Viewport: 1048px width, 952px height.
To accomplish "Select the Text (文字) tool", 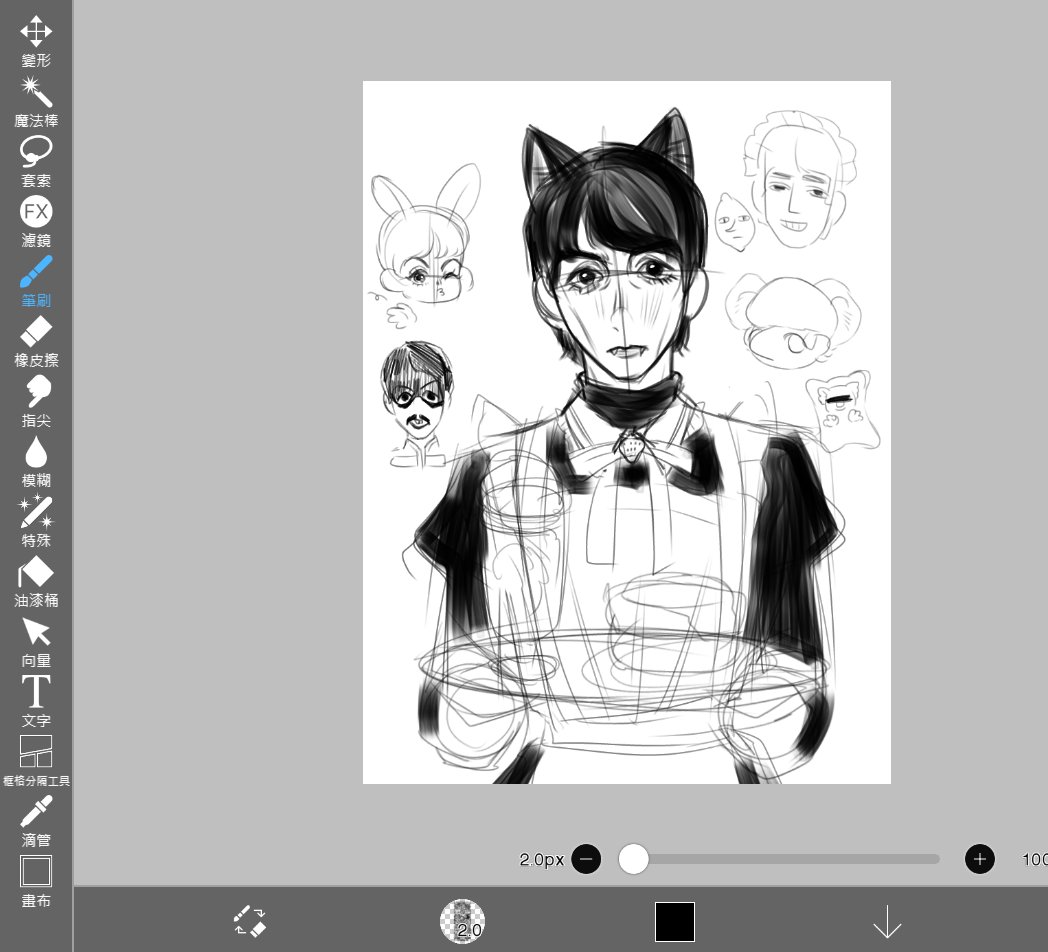I will coord(35,701).
